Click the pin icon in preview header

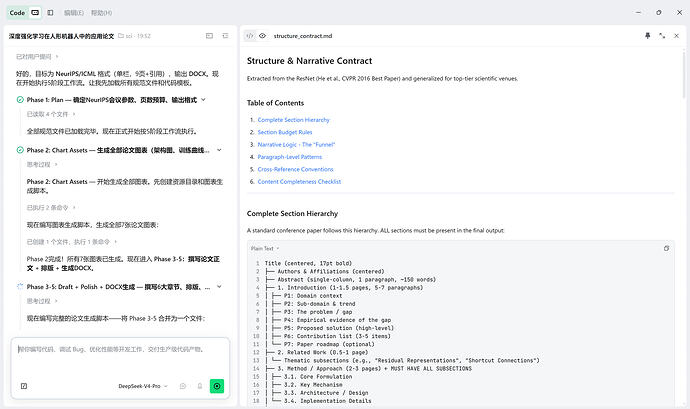[647, 36]
